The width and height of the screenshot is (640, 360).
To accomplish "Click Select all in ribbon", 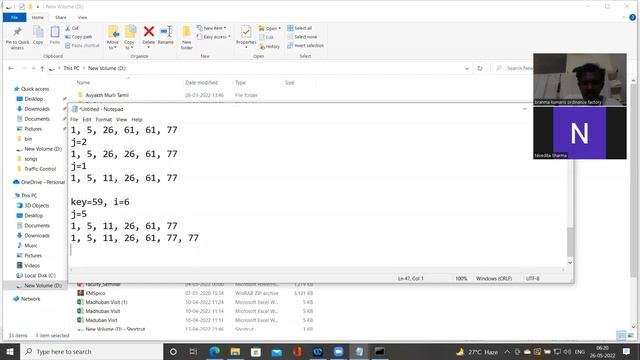I will (x=300, y=28).
